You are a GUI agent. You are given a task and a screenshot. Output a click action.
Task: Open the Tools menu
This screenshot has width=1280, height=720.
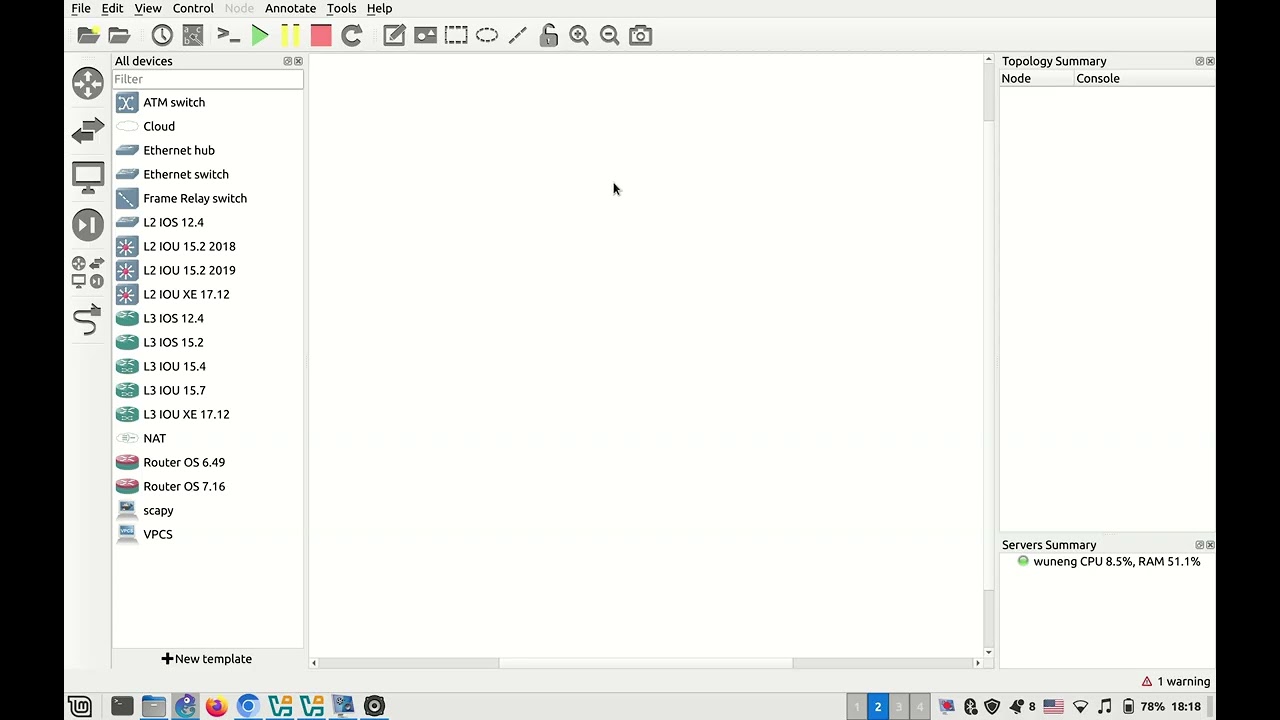[x=341, y=8]
